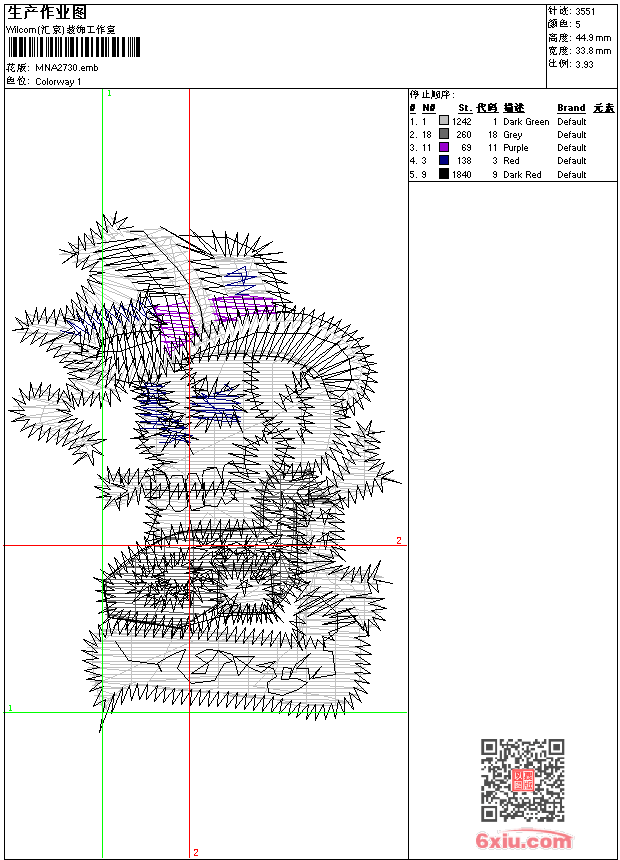Click the light grey Dark Green swatch

click(x=444, y=121)
